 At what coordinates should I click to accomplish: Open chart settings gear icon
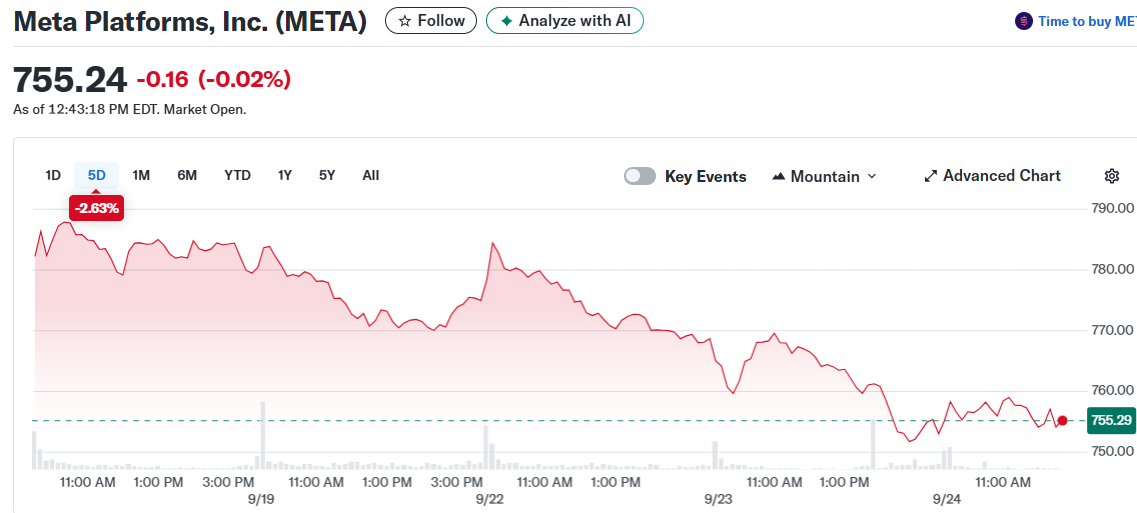point(1112,176)
